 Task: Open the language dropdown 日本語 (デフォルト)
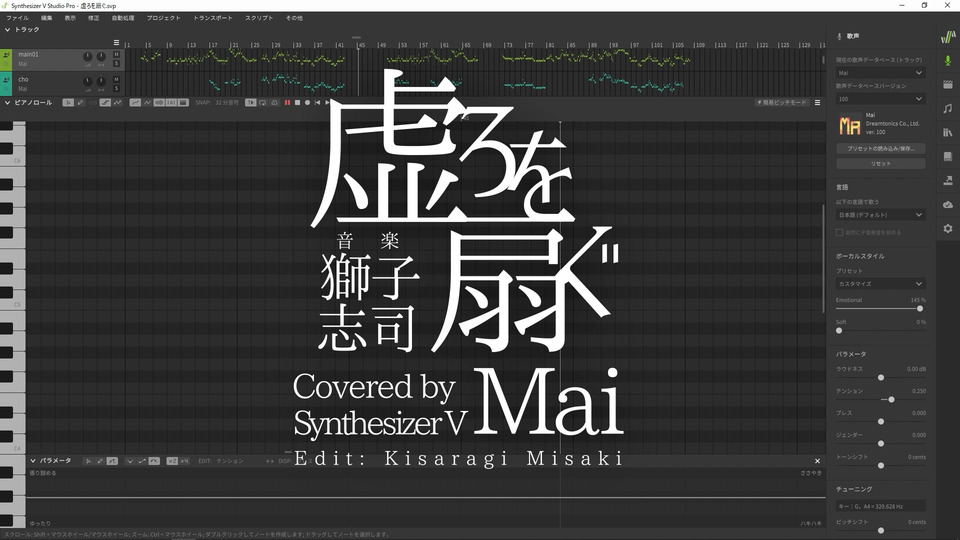[x=880, y=215]
